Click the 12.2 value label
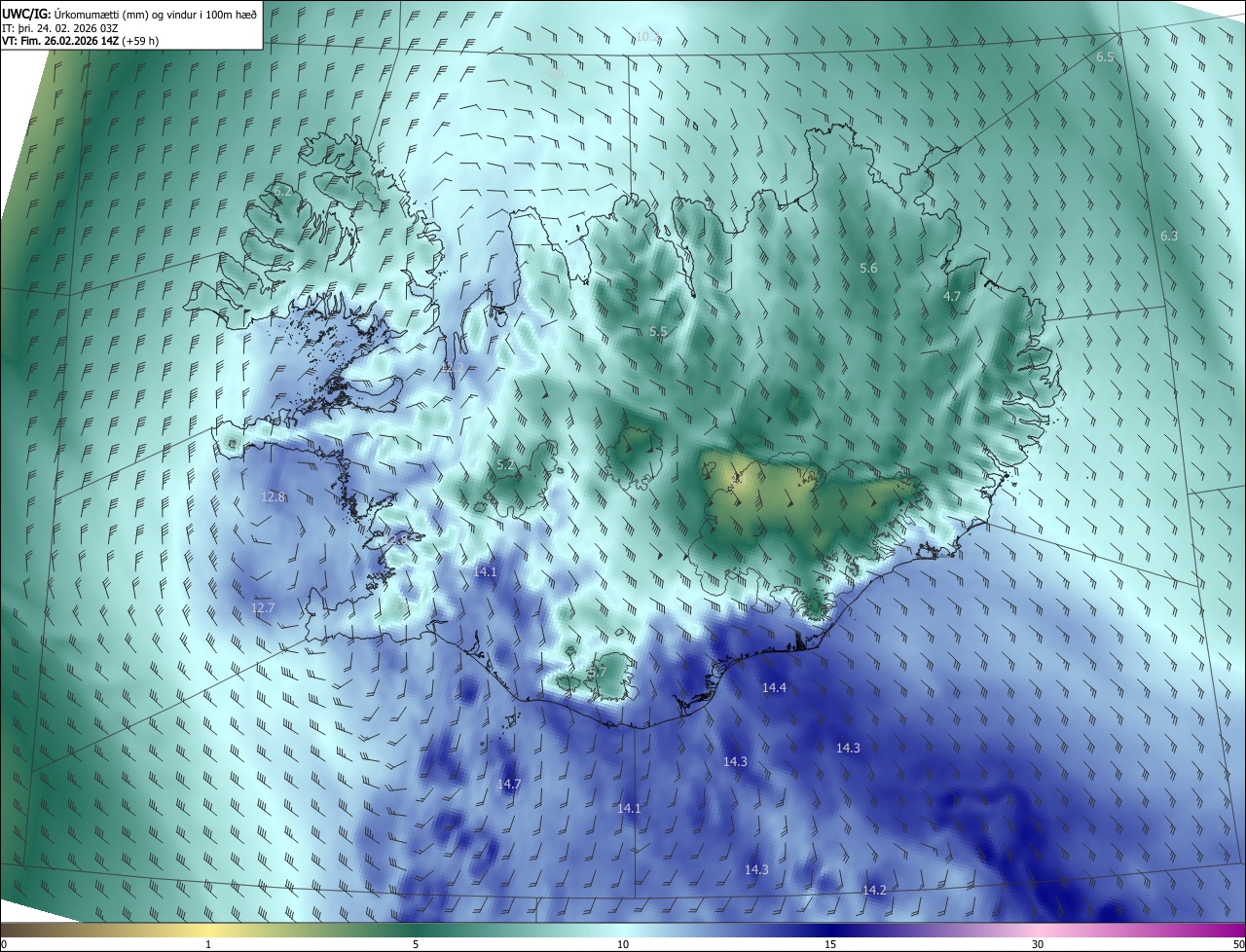 coord(453,367)
